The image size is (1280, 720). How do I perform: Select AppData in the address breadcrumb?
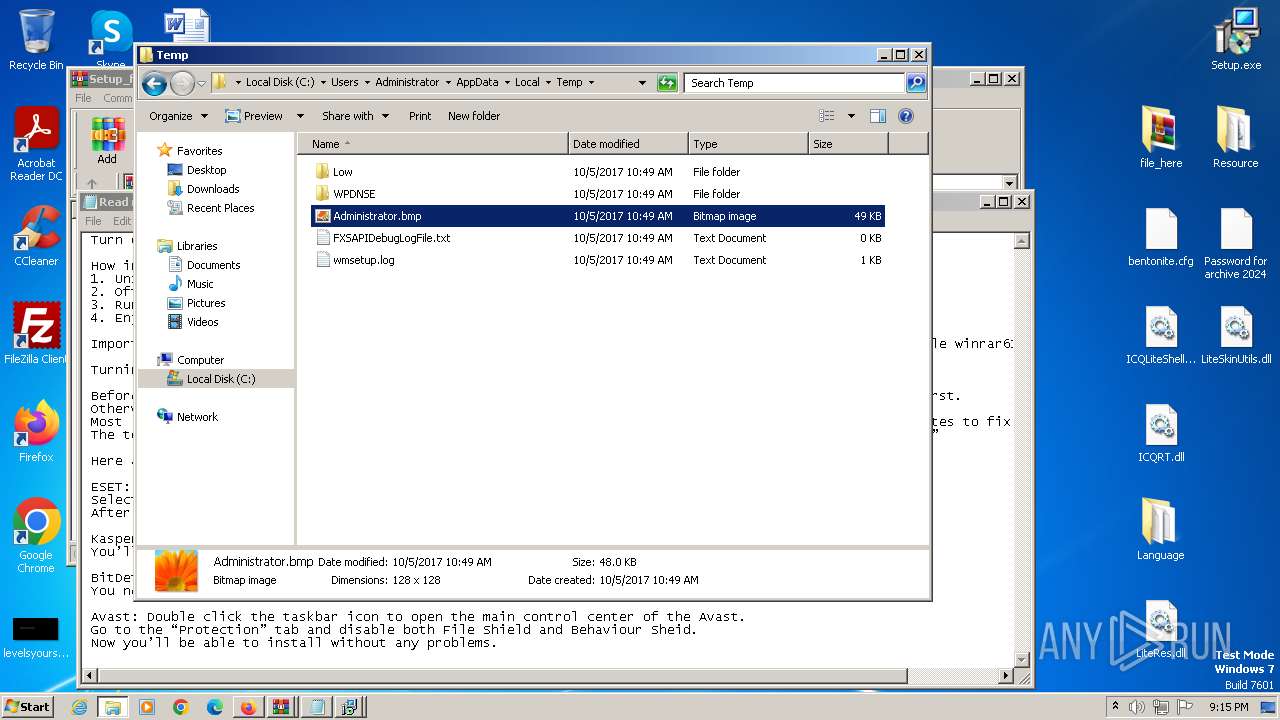(x=477, y=83)
